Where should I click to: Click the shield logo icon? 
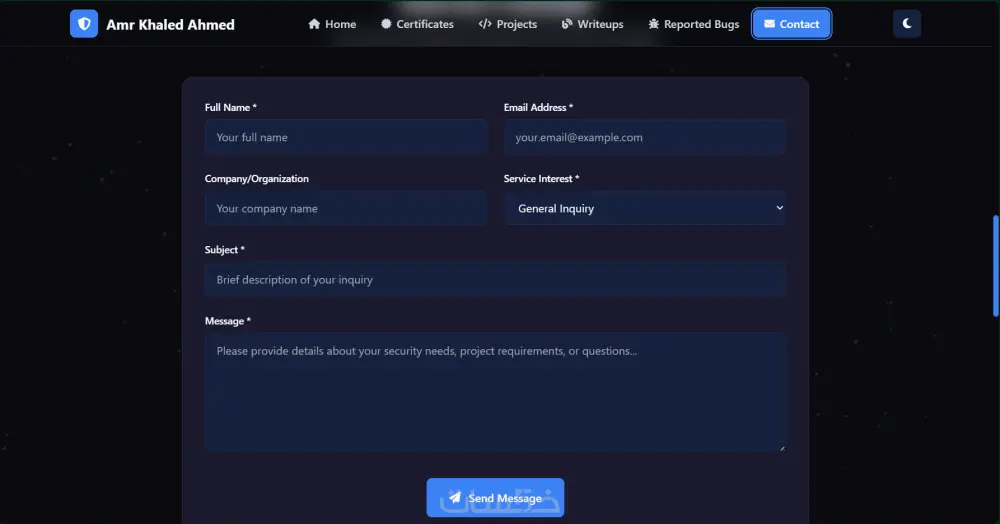pyautogui.click(x=84, y=24)
